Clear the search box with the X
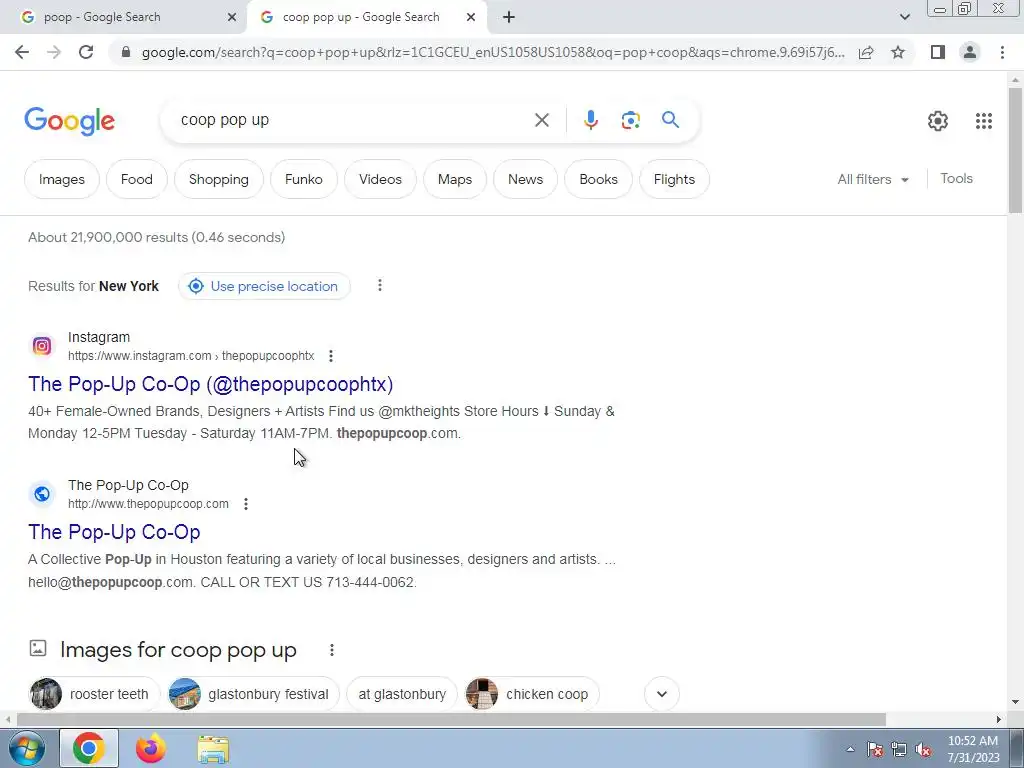The width and height of the screenshot is (1024, 768). tap(541, 120)
